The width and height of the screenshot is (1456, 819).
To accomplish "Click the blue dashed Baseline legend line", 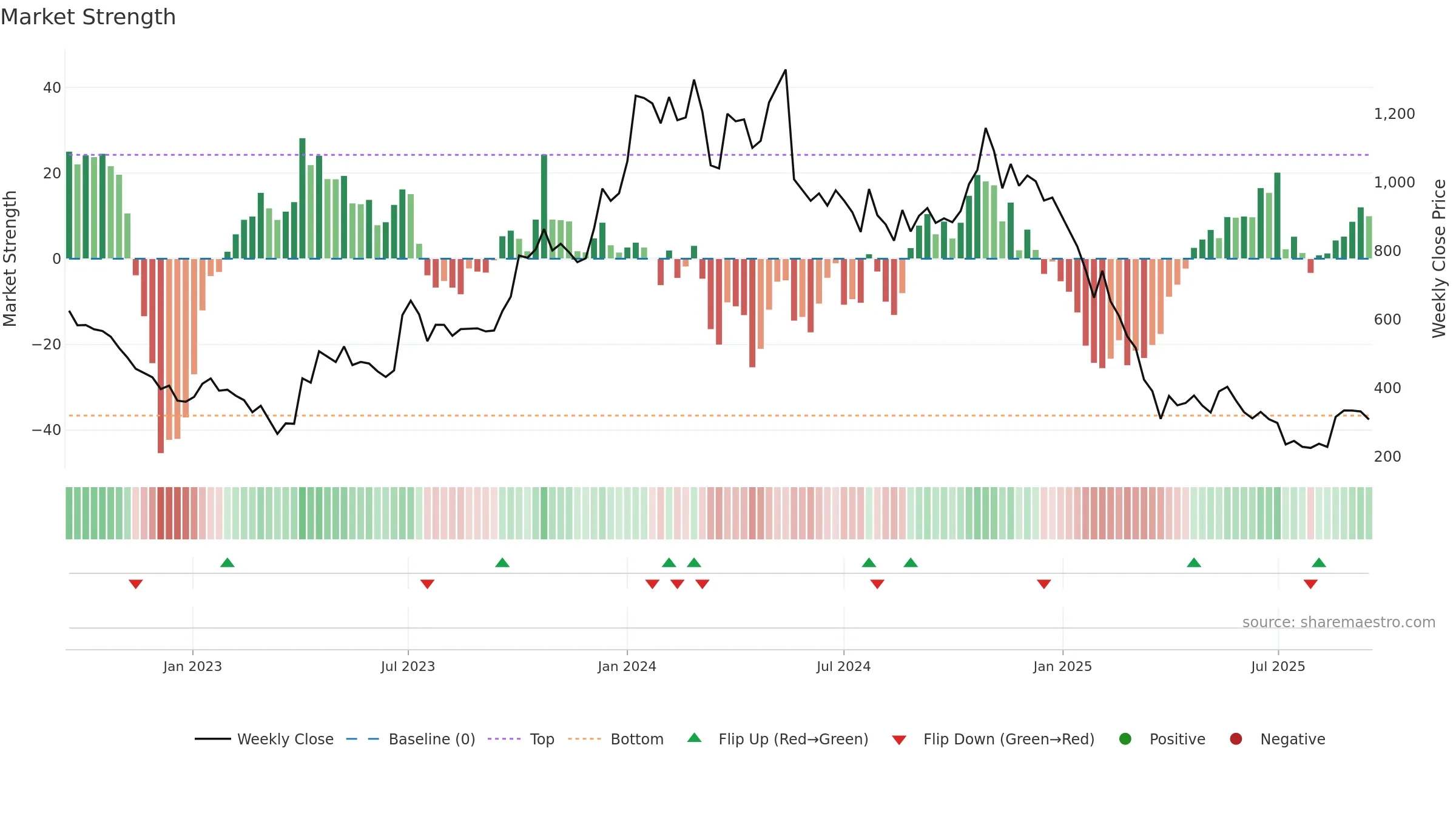I will coord(363,739).
